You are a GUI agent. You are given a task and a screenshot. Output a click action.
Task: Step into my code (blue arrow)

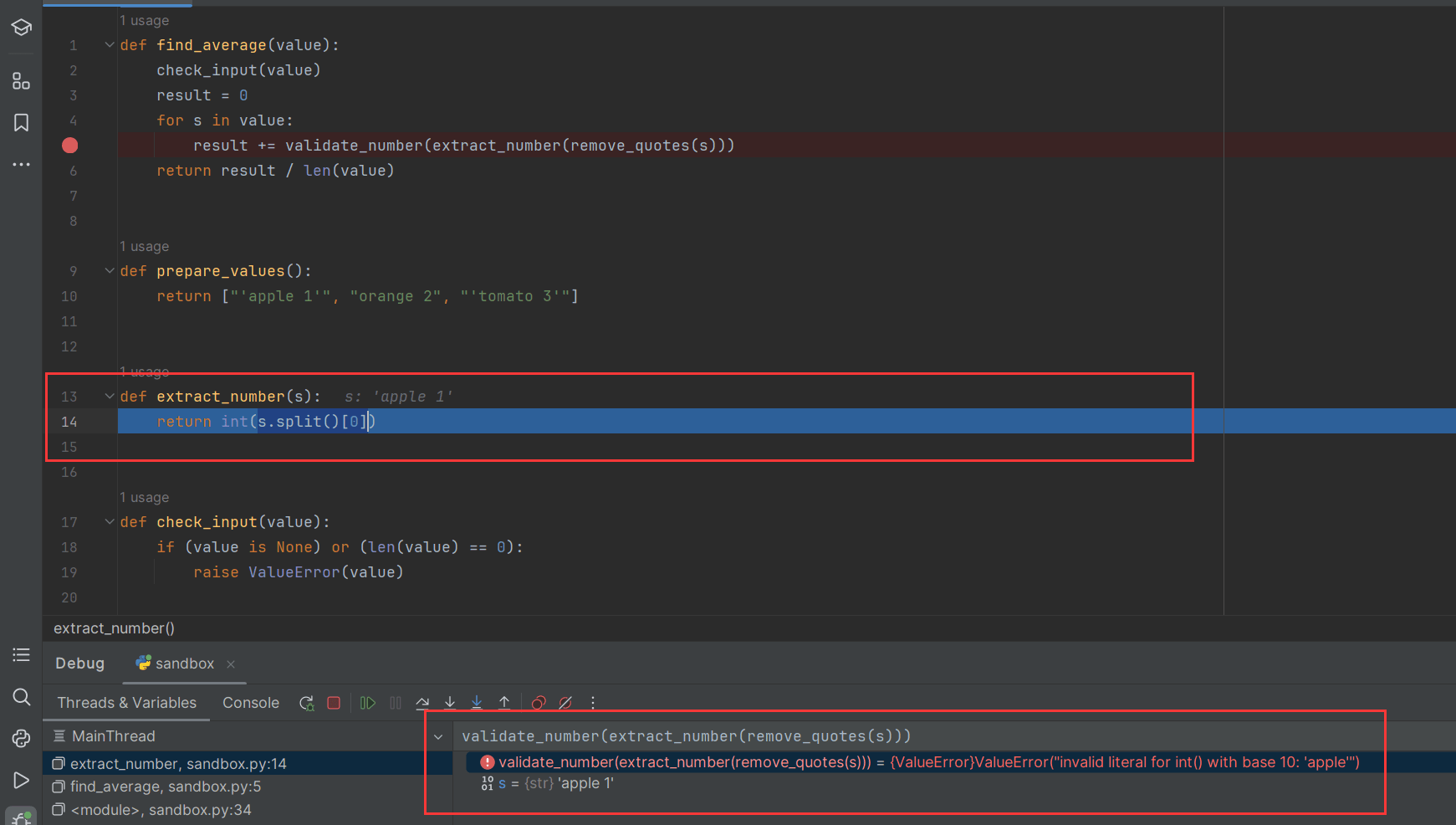click(477, 703)
